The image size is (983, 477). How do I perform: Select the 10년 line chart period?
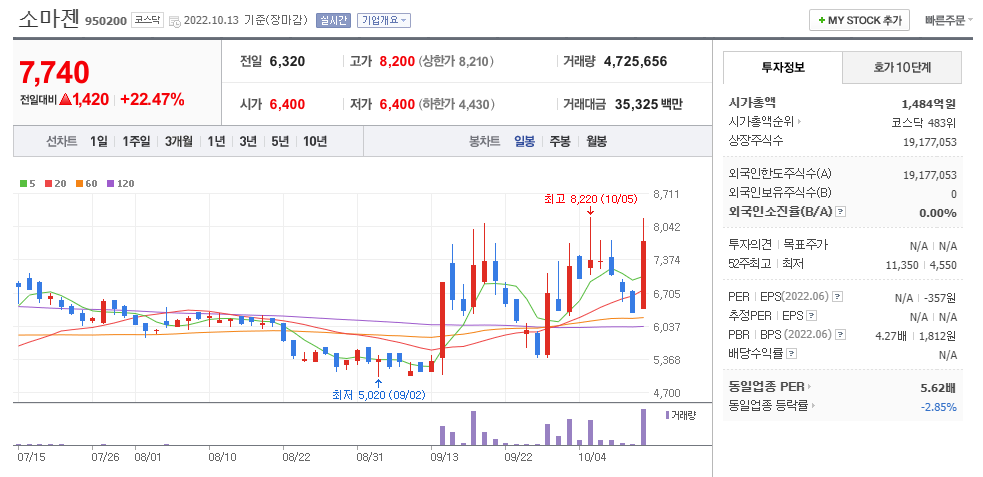(x=315, y=141)
